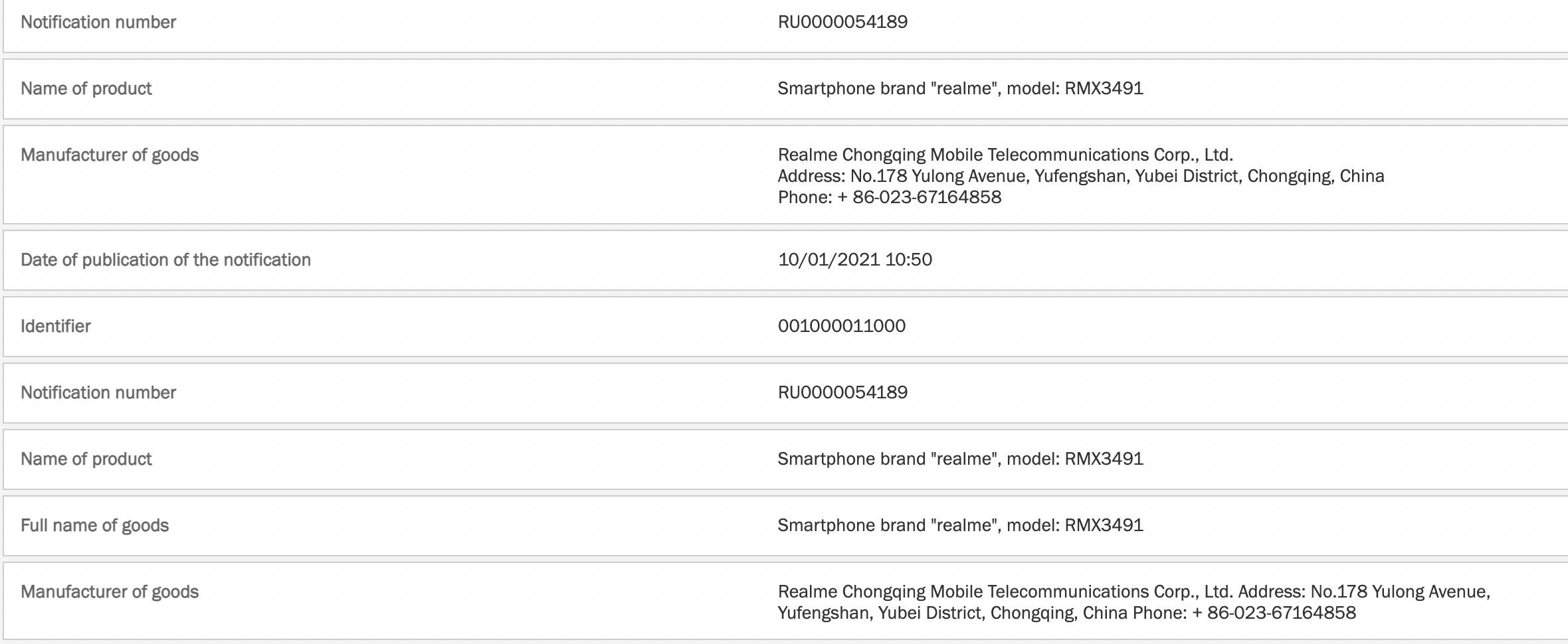Select the bottom manufacturer's two-line address text
The width and height of the screenshot is (1568, 644).
point(1133,602)
